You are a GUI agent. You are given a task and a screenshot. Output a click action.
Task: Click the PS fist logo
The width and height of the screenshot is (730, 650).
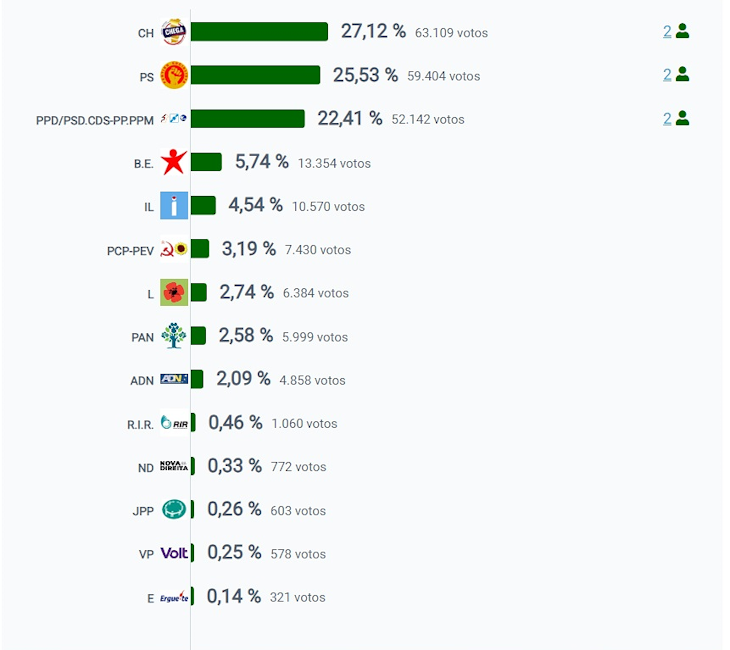pyautogui.click(x=174, y=75)
